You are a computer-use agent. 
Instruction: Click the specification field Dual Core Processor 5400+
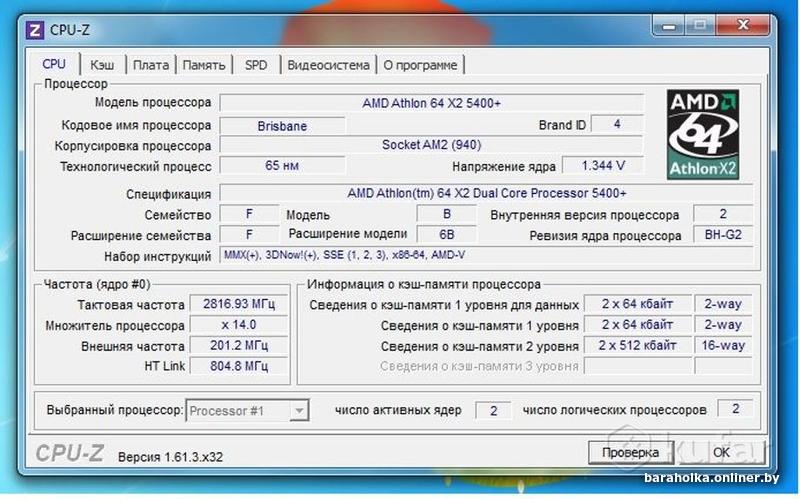pyautogui.click(x=486, y=193)
